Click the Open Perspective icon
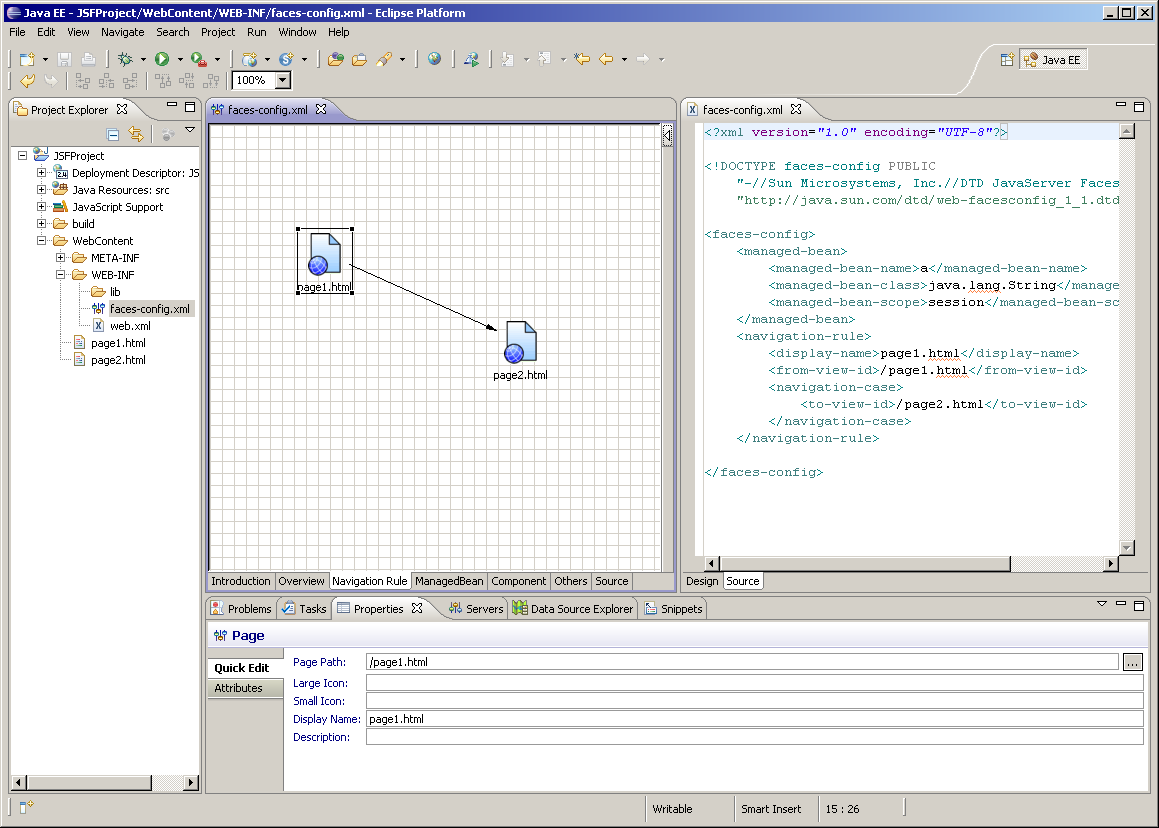 point(1008,60)
